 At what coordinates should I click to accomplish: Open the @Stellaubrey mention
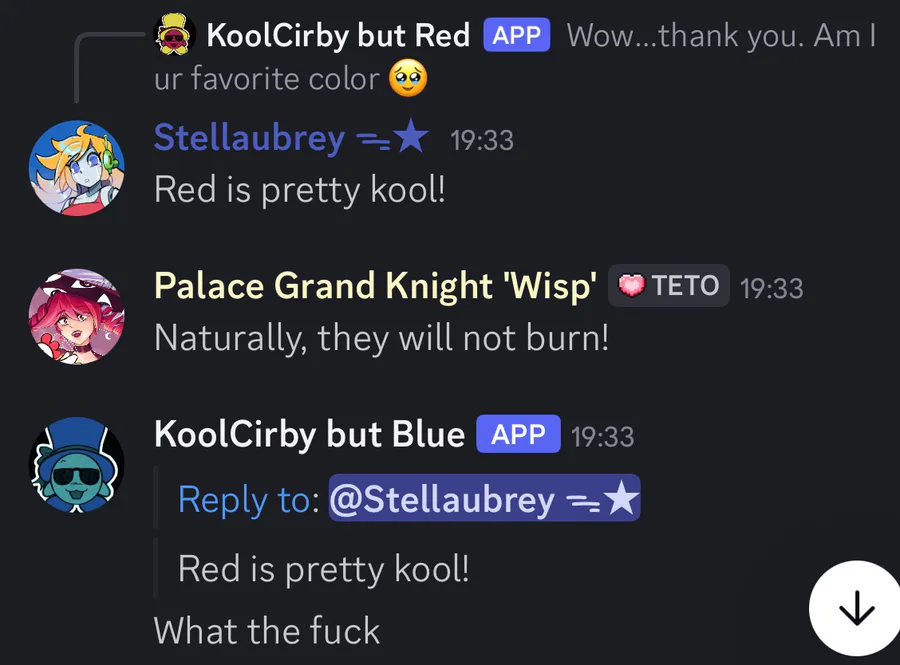coord(484,498)
